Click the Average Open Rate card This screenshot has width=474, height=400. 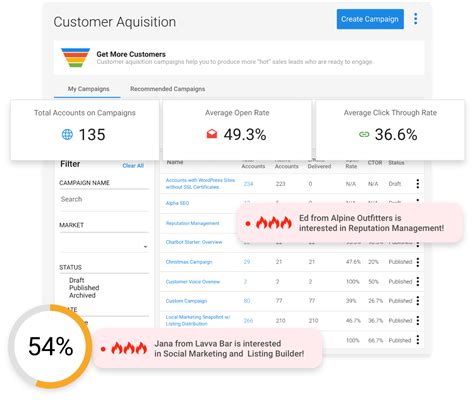(237, 130)
